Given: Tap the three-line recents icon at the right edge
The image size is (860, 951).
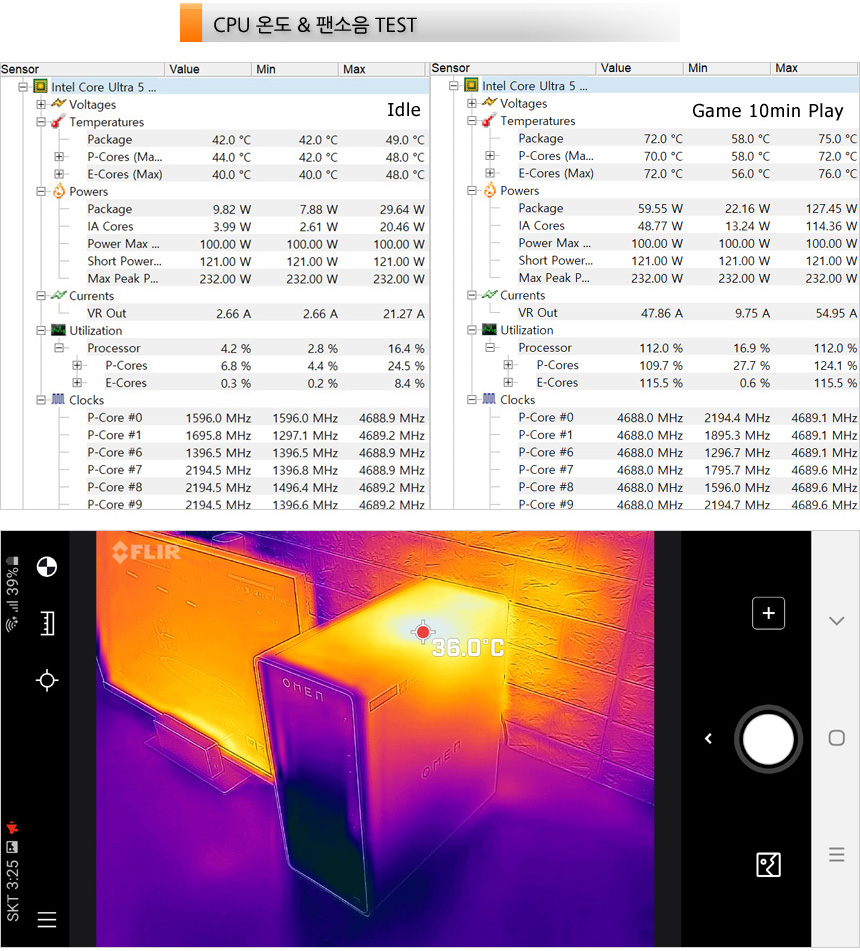Looking at the screenshot, I should tap(837, 855).
